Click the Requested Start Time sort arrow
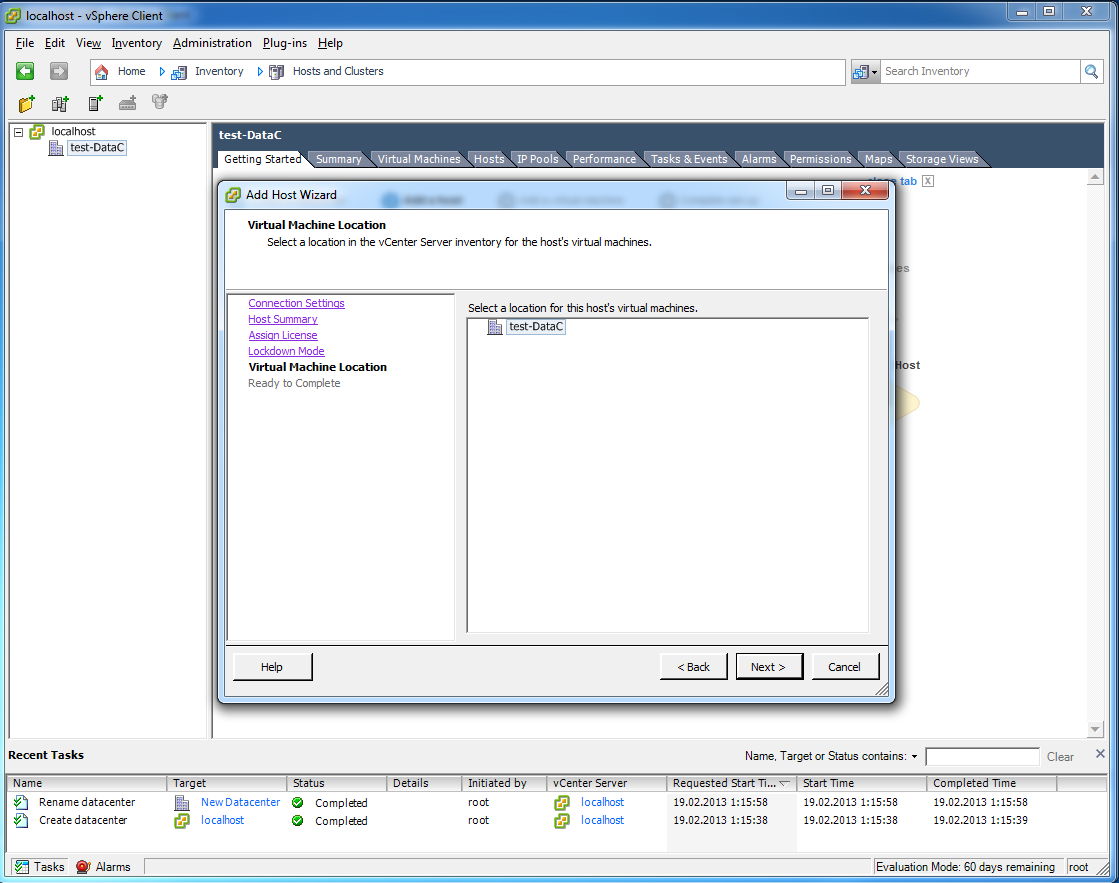 784,783
